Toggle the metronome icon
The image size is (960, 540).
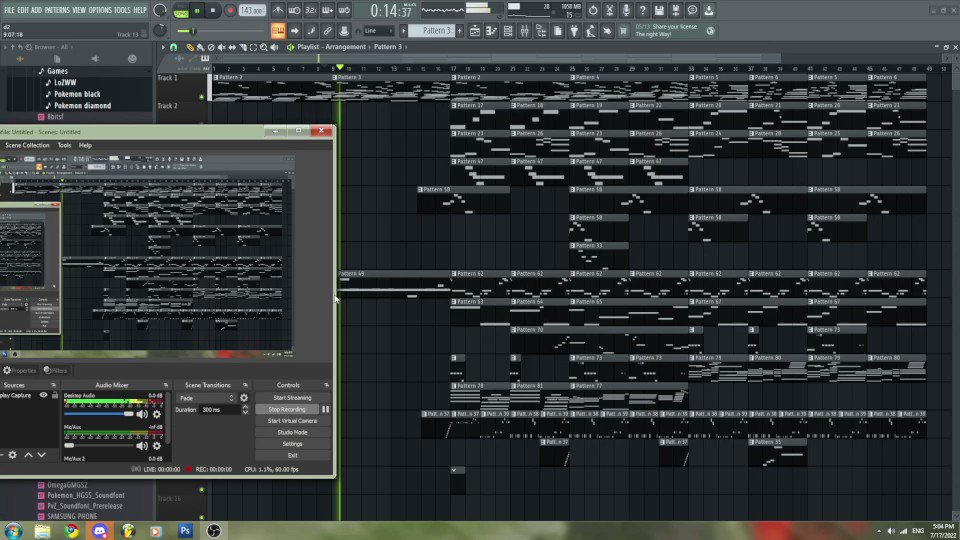277,10
